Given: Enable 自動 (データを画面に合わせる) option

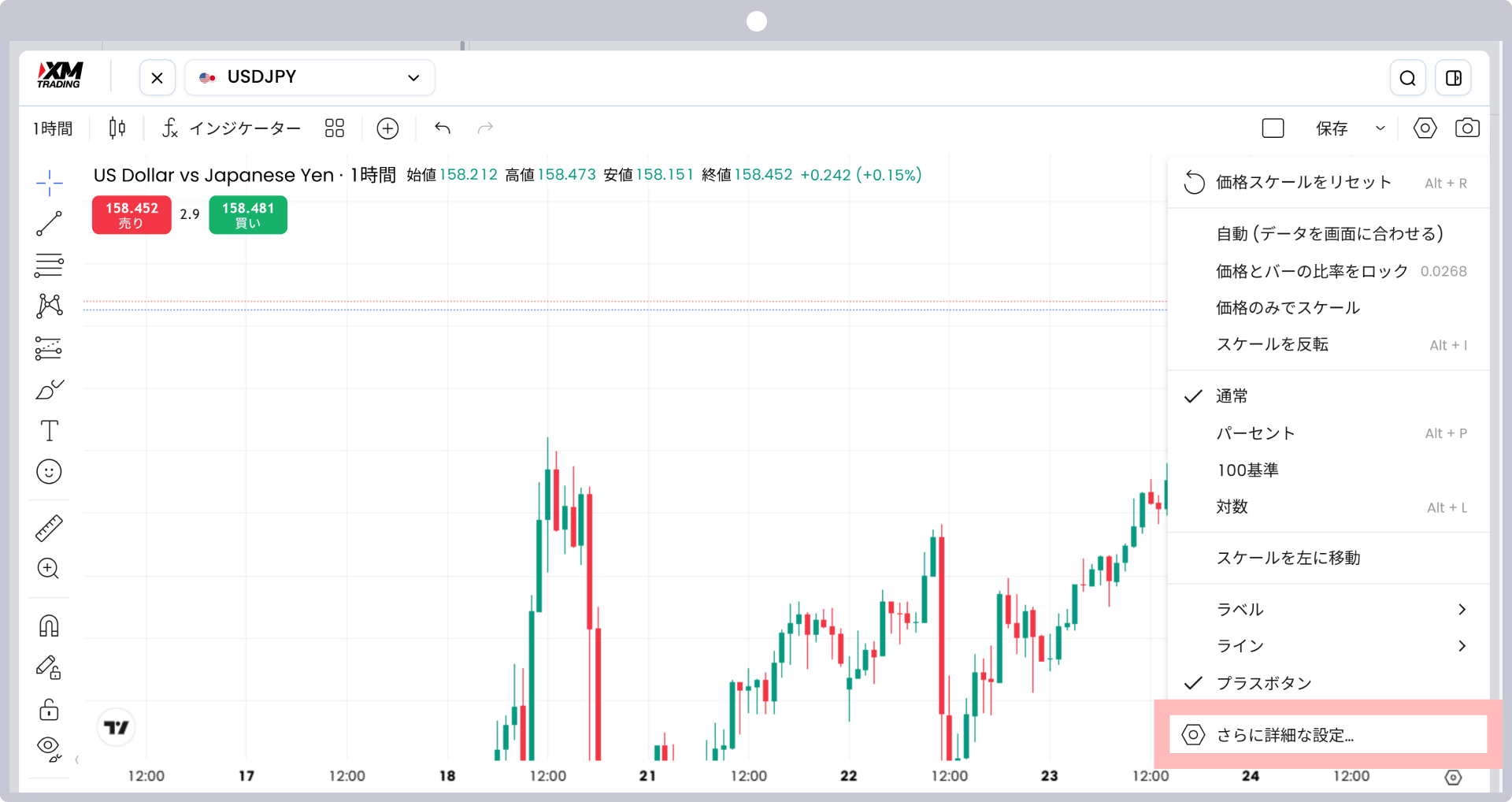Looking at the screenshot, I should click(1329, 233).
